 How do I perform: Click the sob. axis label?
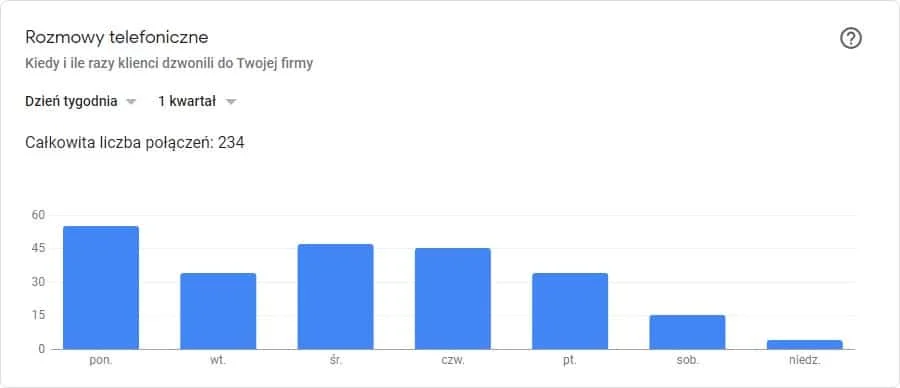(x=687, y=362)
